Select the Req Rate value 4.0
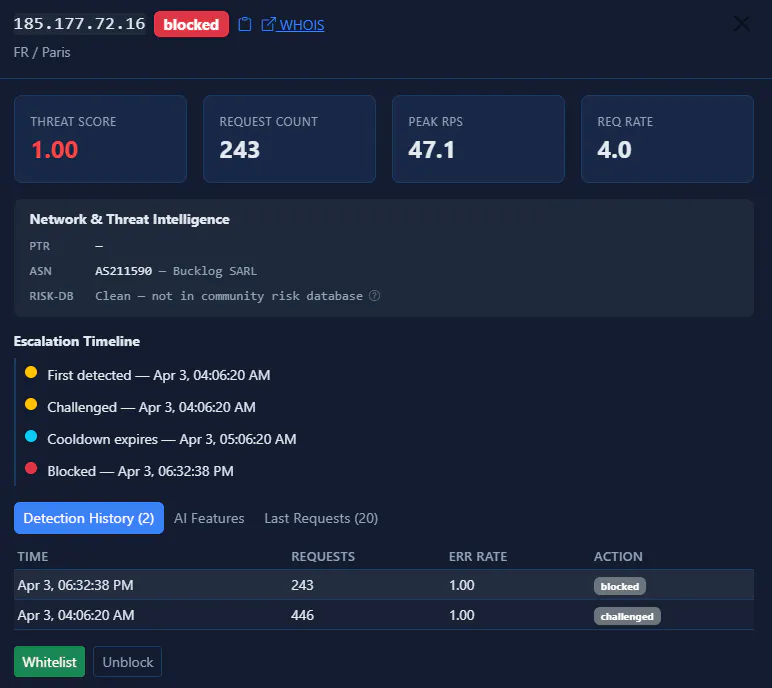The width and height of the screenshot is (772, 688). [x=614, y=150]
